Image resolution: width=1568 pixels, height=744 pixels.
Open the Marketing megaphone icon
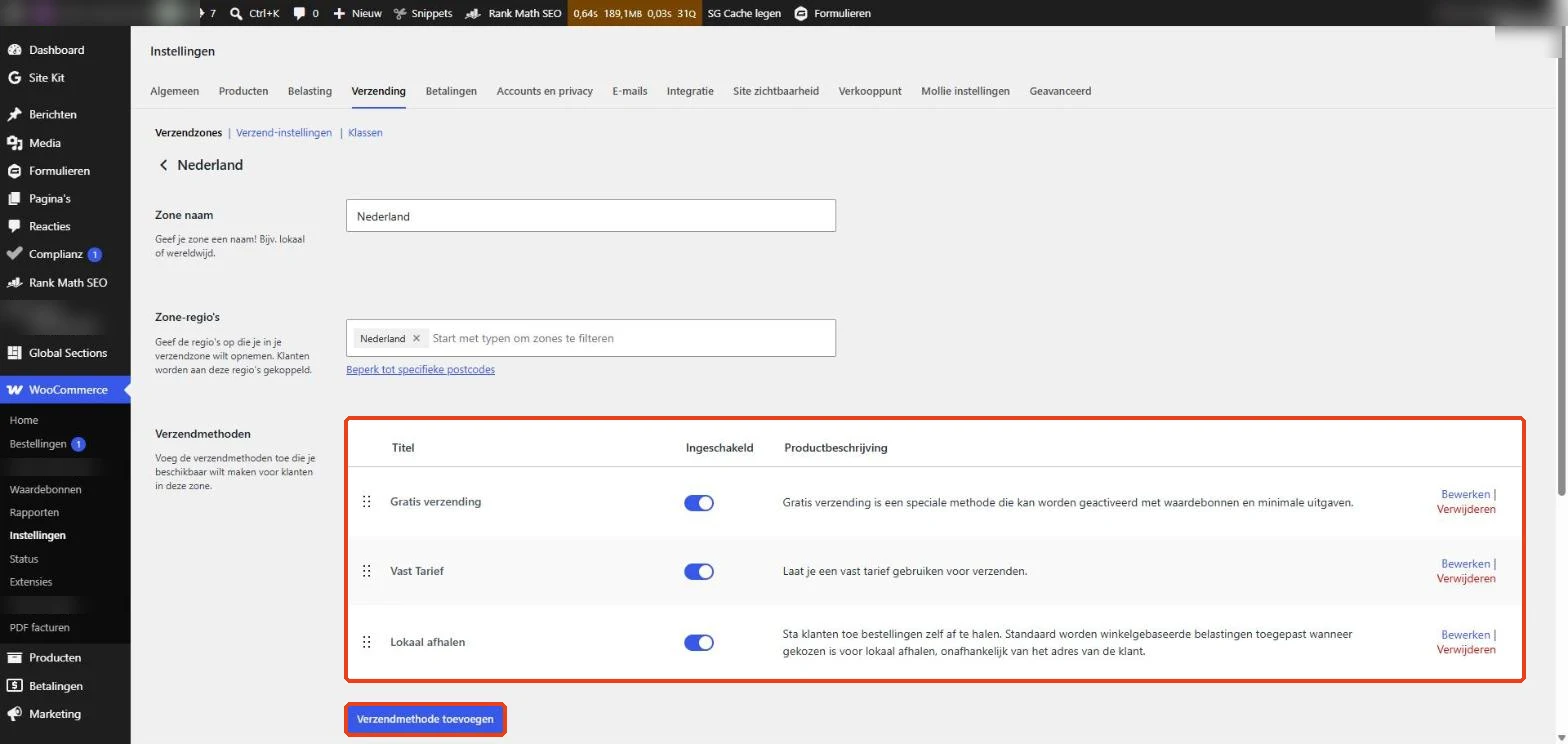(x=14, y=714)
